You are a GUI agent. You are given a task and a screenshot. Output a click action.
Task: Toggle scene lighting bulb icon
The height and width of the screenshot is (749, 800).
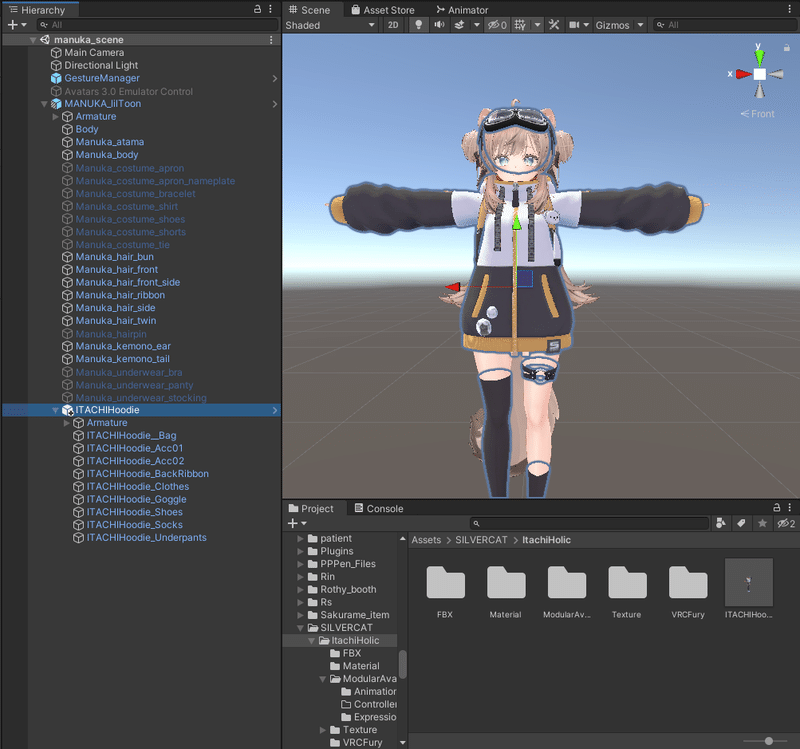pyautogui.click(x=418, y=25)
